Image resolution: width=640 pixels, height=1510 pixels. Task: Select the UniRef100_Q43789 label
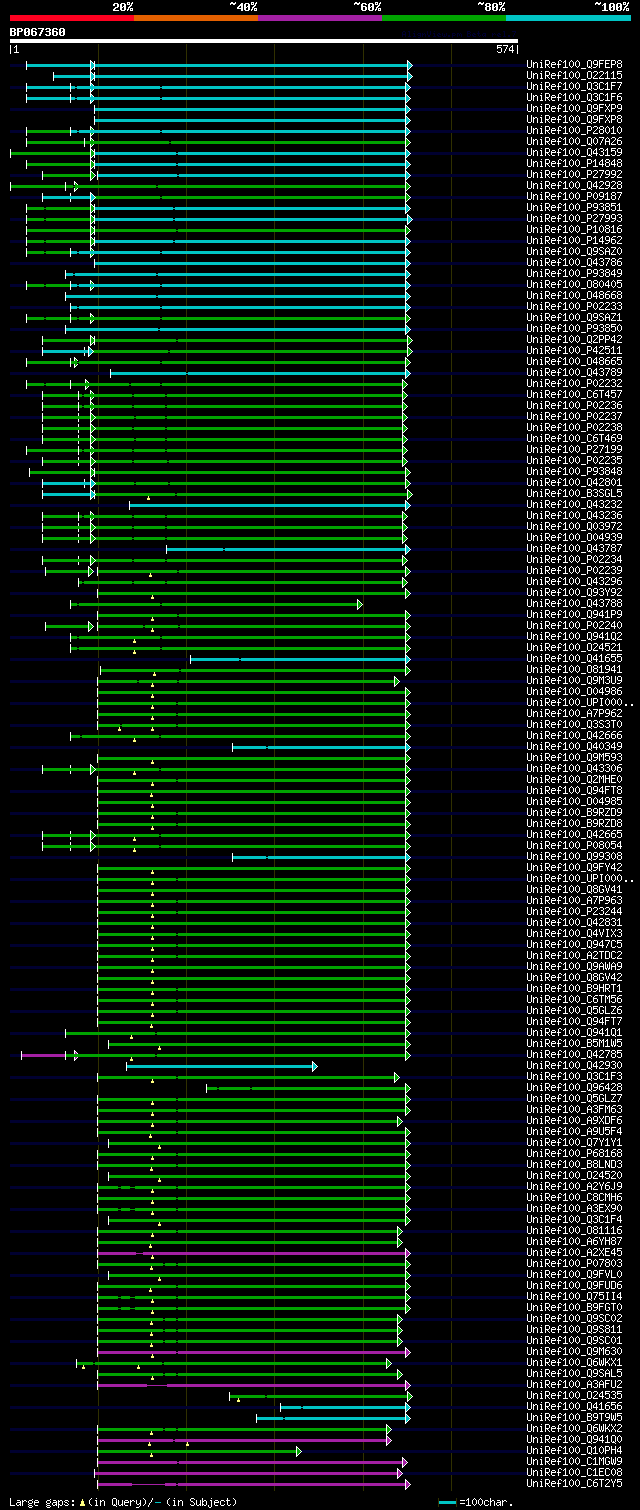coord(573,373)
